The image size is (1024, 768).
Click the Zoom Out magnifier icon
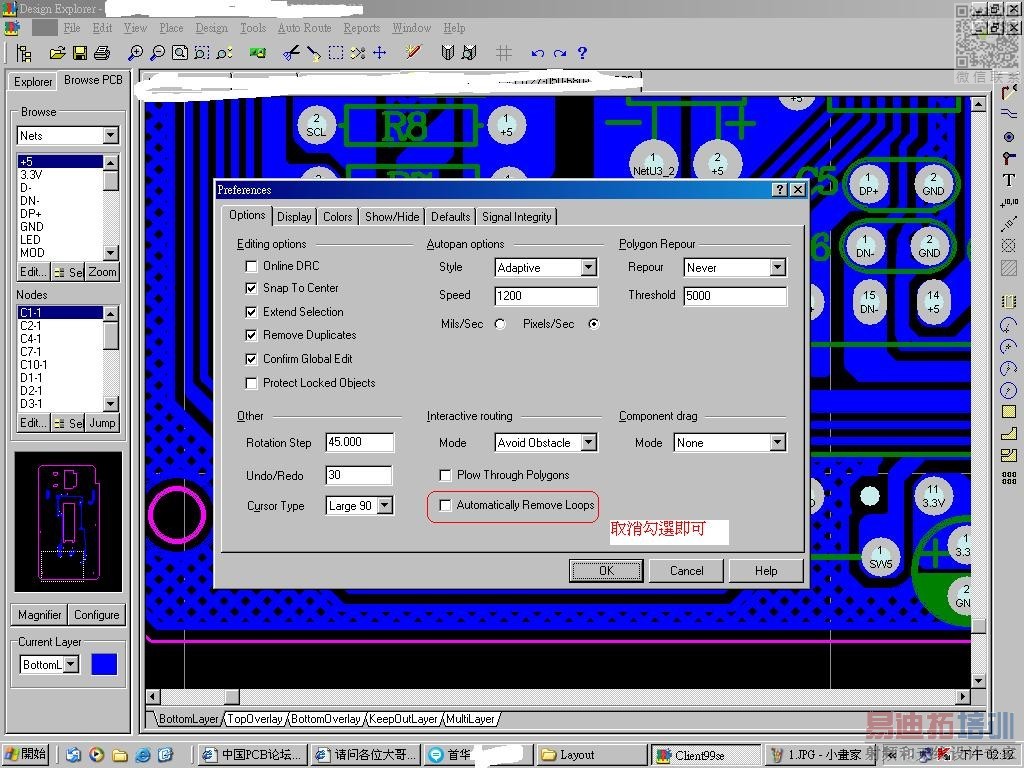(x=157, y=53)
